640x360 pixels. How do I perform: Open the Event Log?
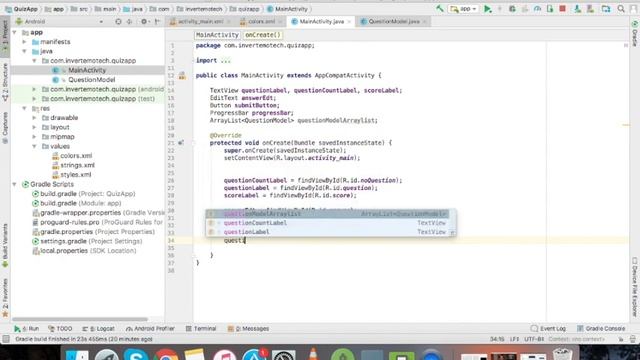point(548,328)
